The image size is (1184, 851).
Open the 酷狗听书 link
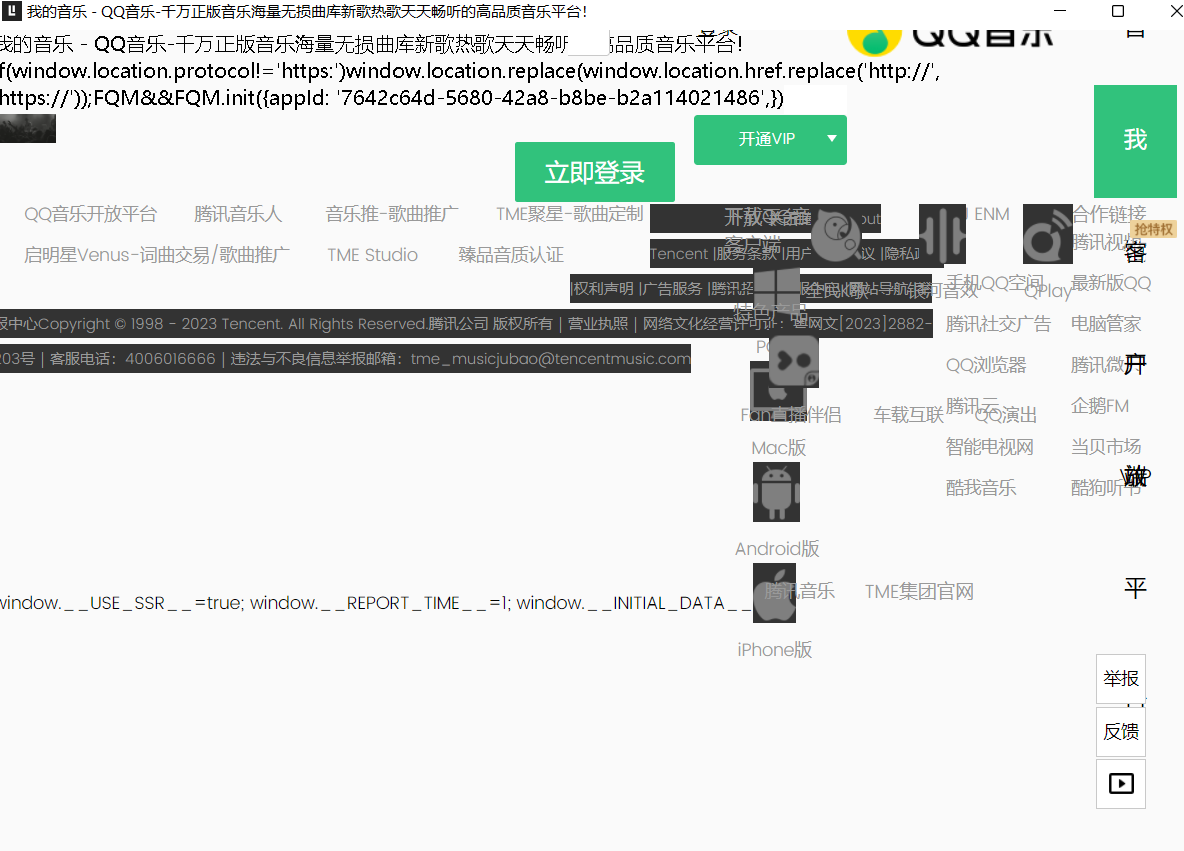click(1106, 488)
